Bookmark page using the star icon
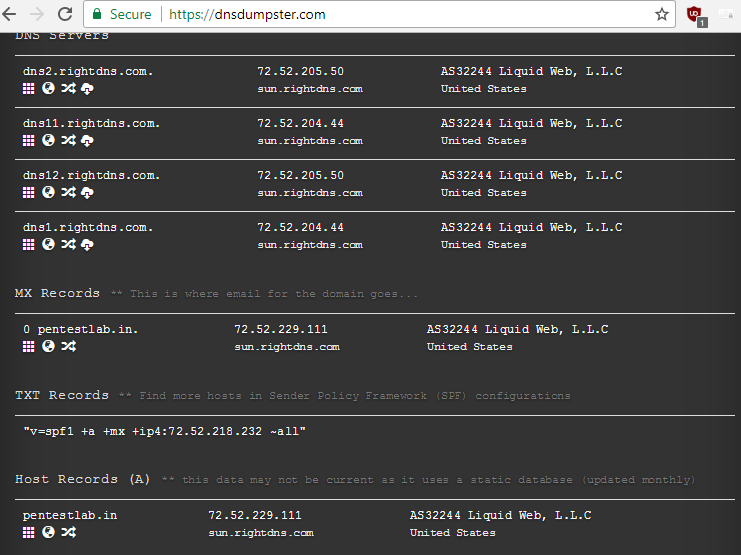Viewport: 741px width, 555px height. [x=662, y=15]
